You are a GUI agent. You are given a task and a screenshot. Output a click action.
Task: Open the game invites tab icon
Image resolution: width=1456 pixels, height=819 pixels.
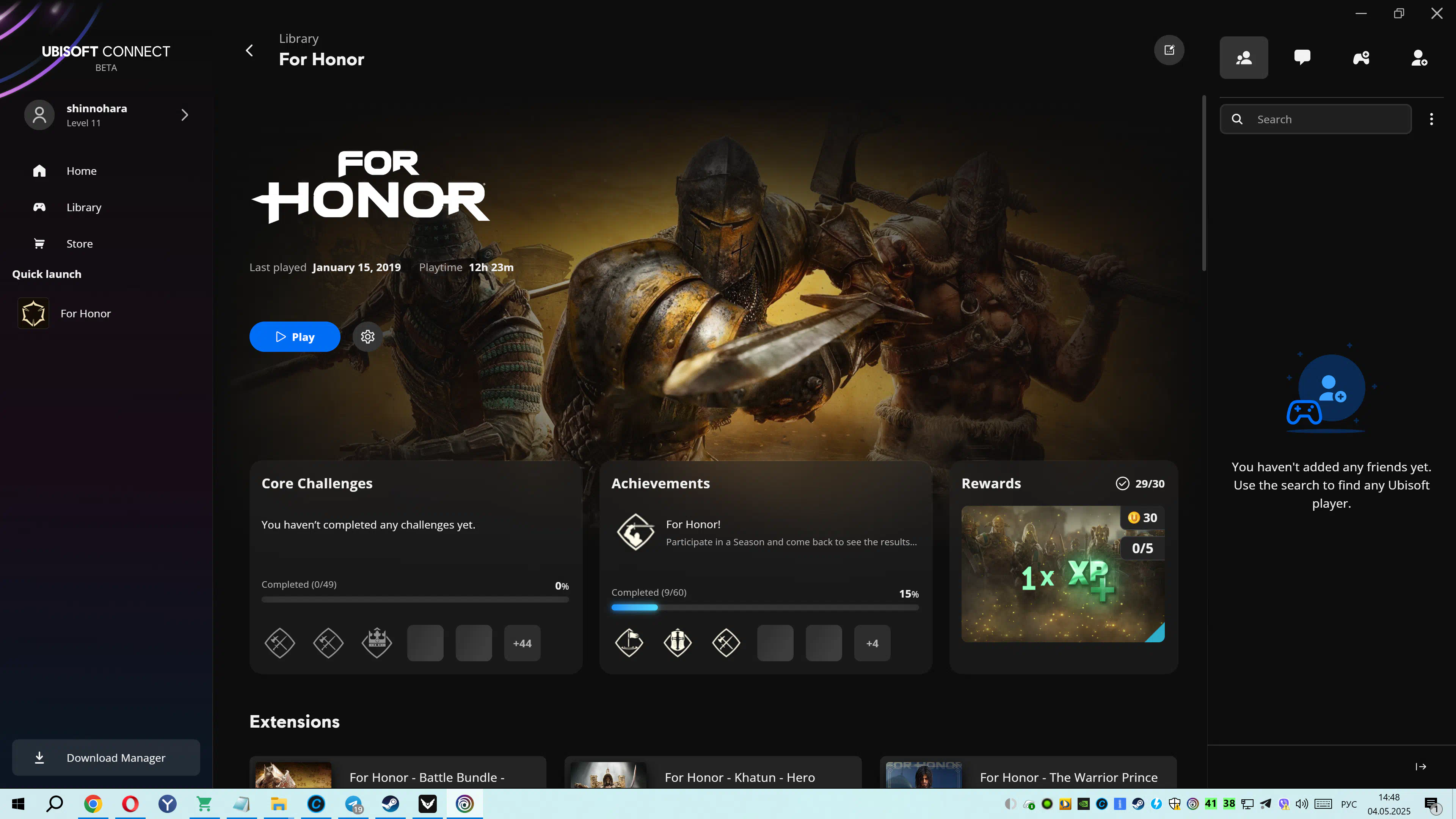(1361, 58)
